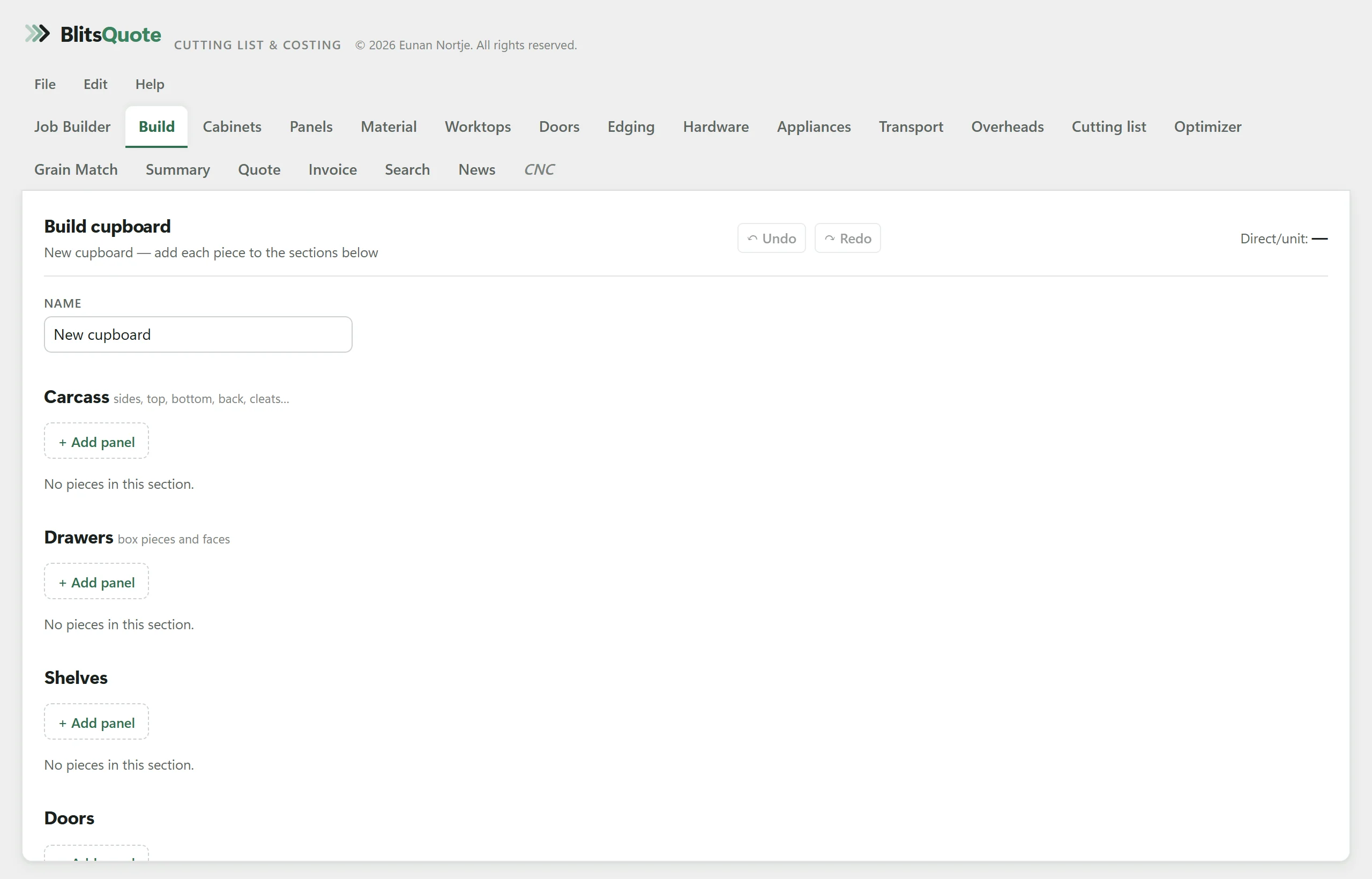Click the copyright Eunan Nortje notice

point(466,45)
